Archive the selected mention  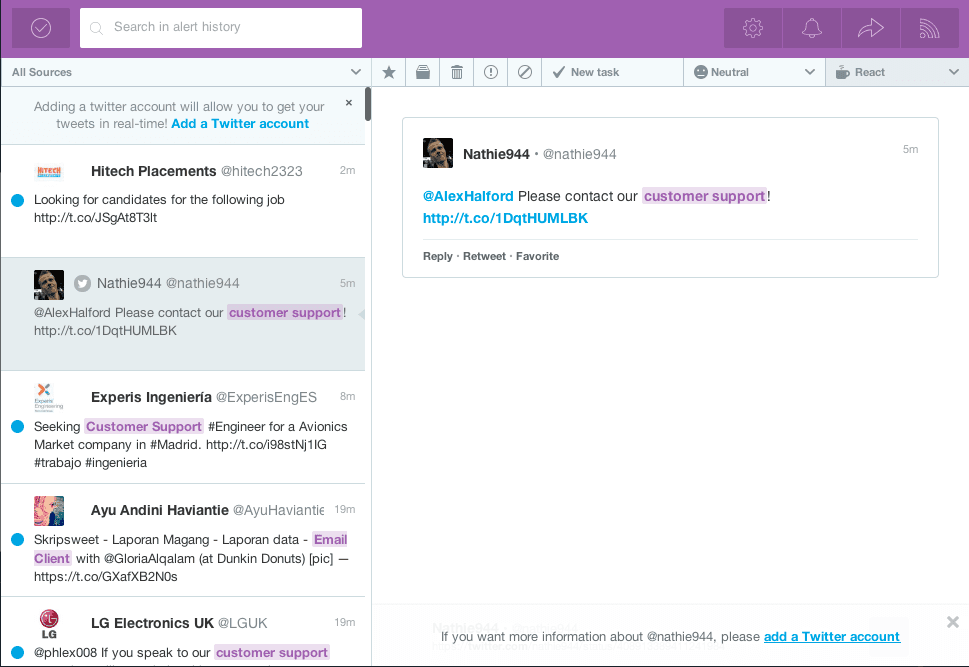pyautogui.click(x=423, y=72)
